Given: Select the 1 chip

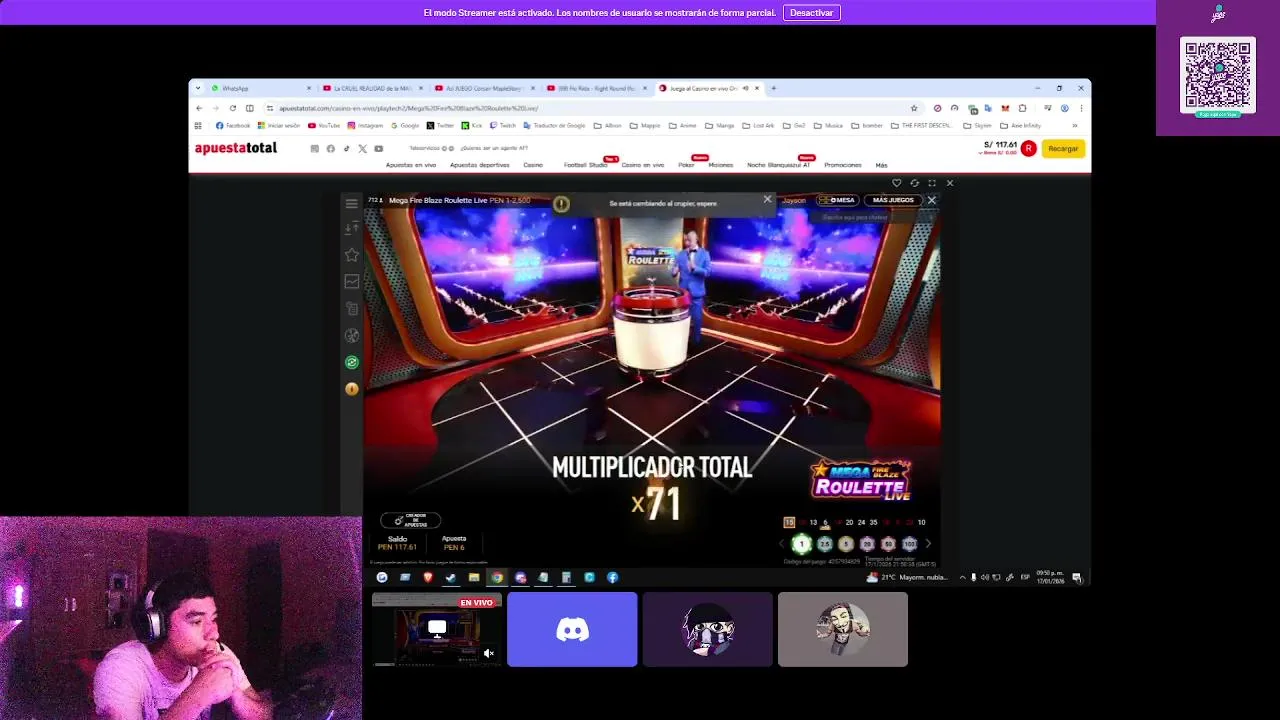Looking at the screenshot, I should tap(801, 544).
